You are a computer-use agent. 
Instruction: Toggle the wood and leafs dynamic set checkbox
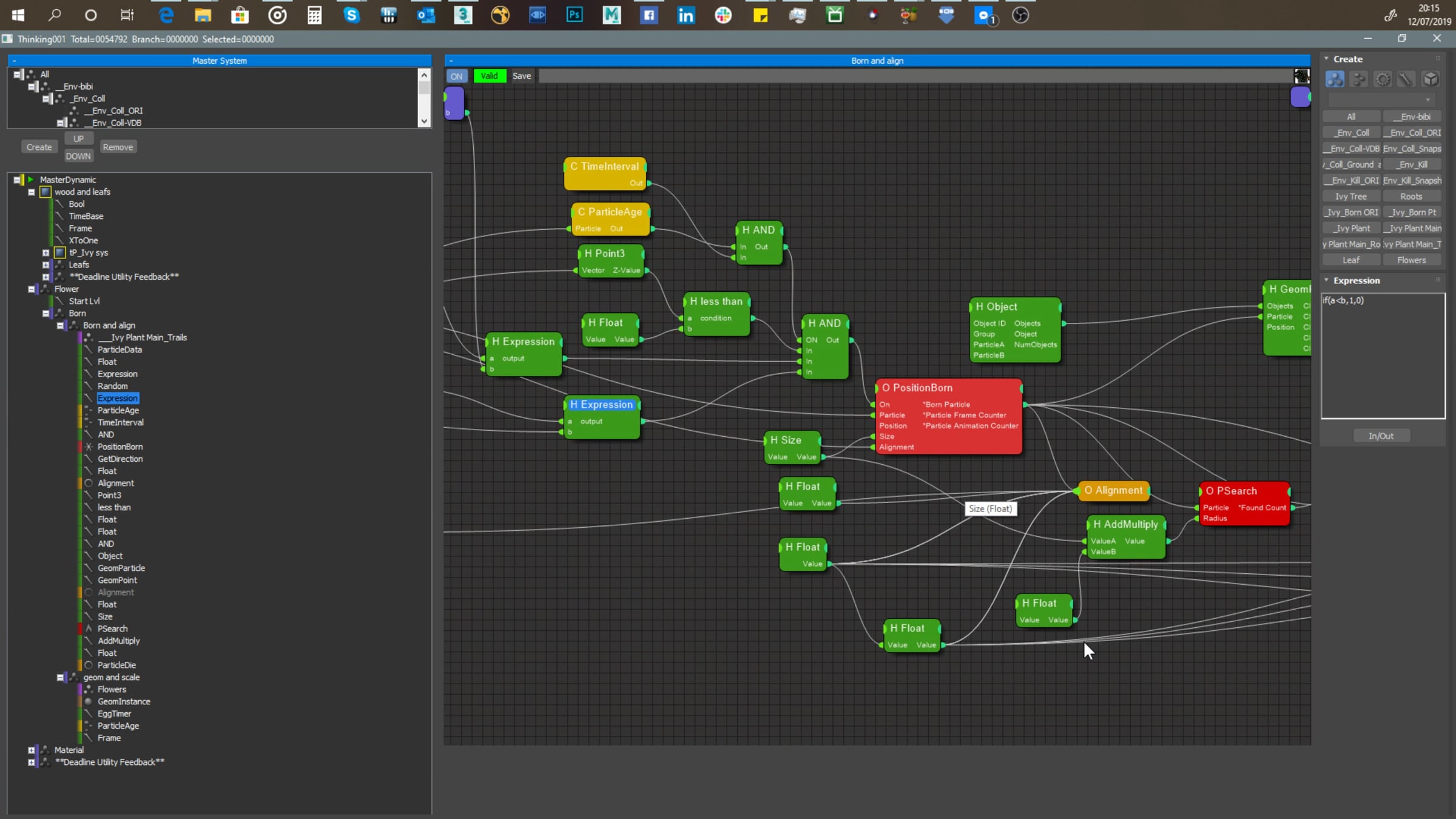pos(45,192)
